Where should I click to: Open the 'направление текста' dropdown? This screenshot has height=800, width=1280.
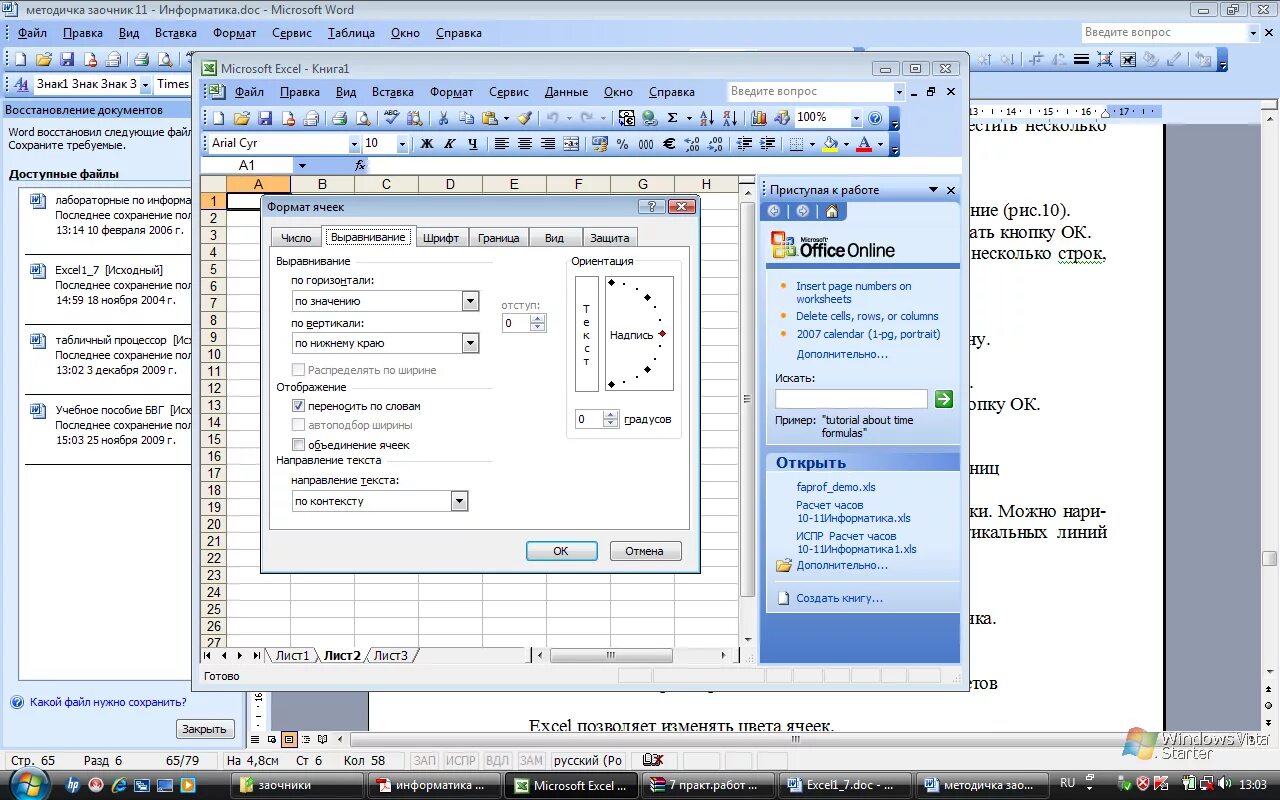[459, 501]
